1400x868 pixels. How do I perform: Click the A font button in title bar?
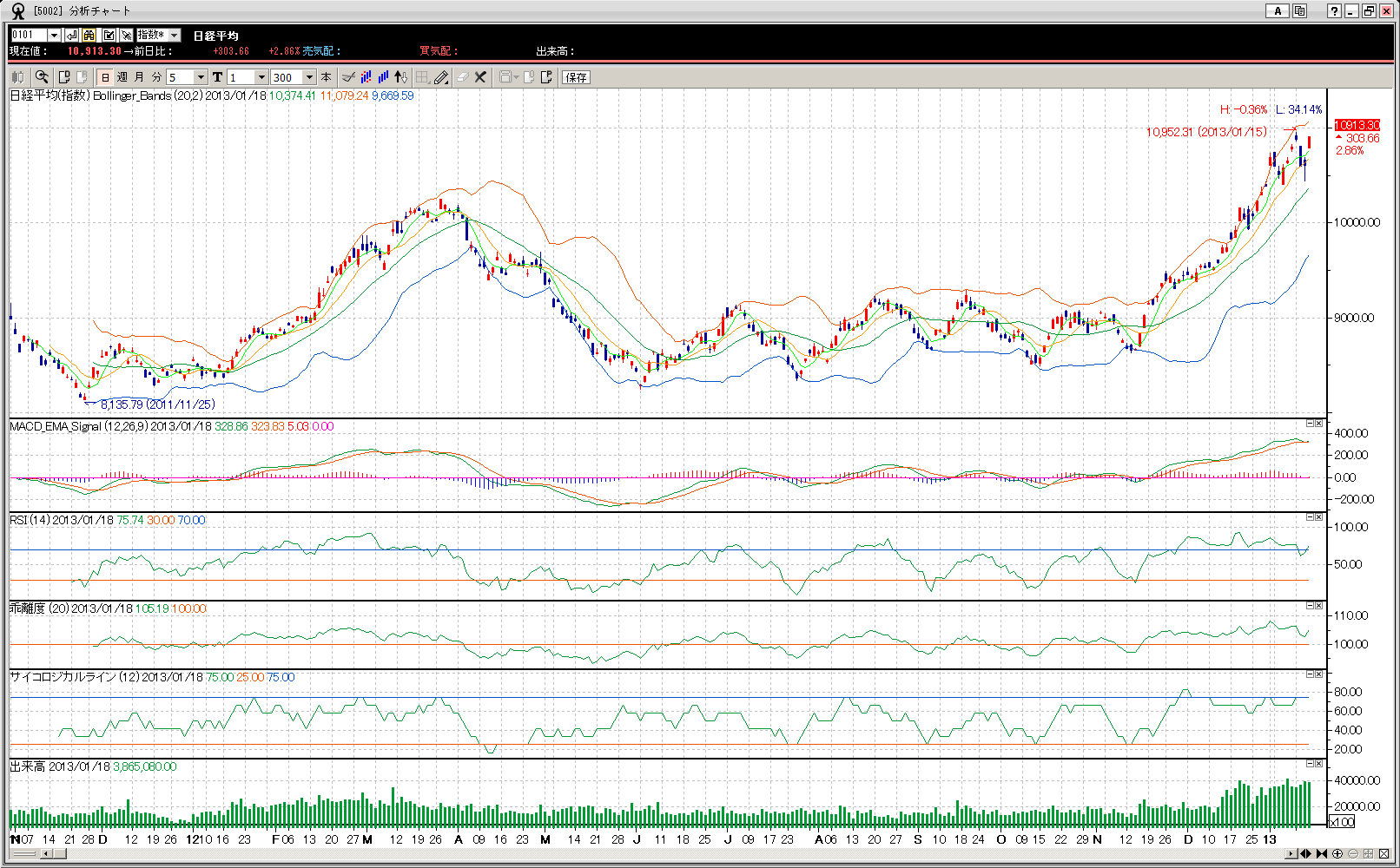(1277, 11)
